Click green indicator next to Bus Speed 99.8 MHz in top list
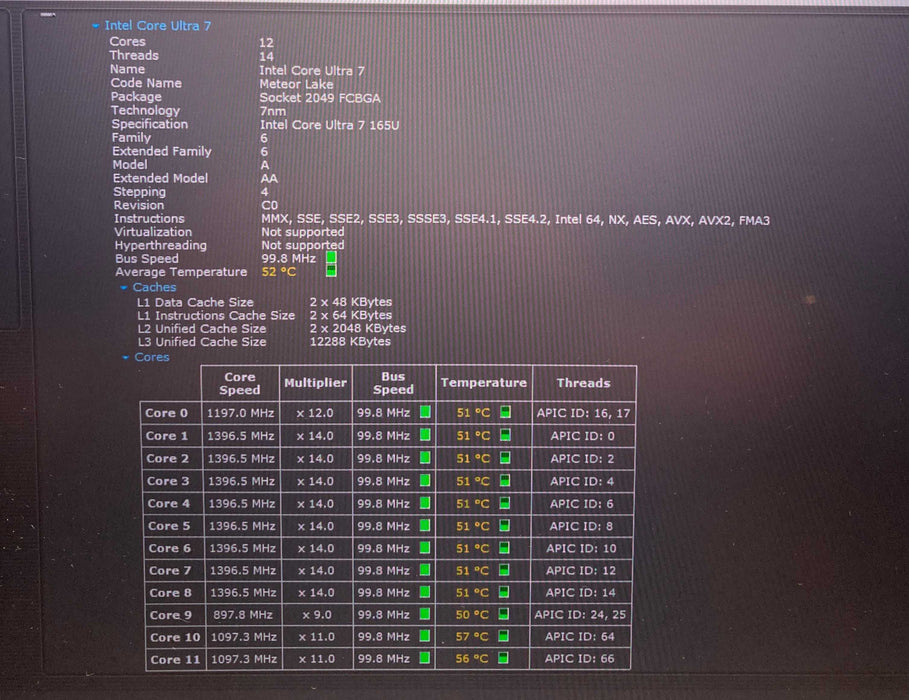 331,257
